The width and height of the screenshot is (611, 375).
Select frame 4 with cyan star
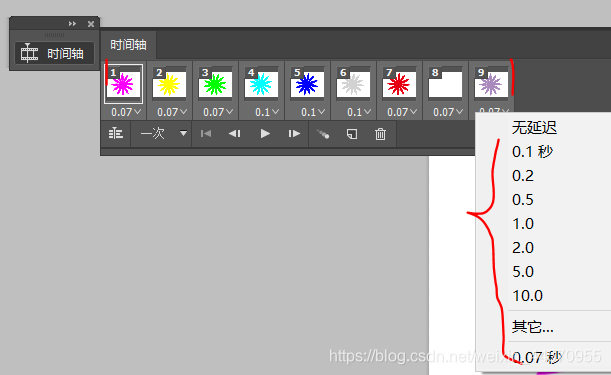click(x=261, y=84)
